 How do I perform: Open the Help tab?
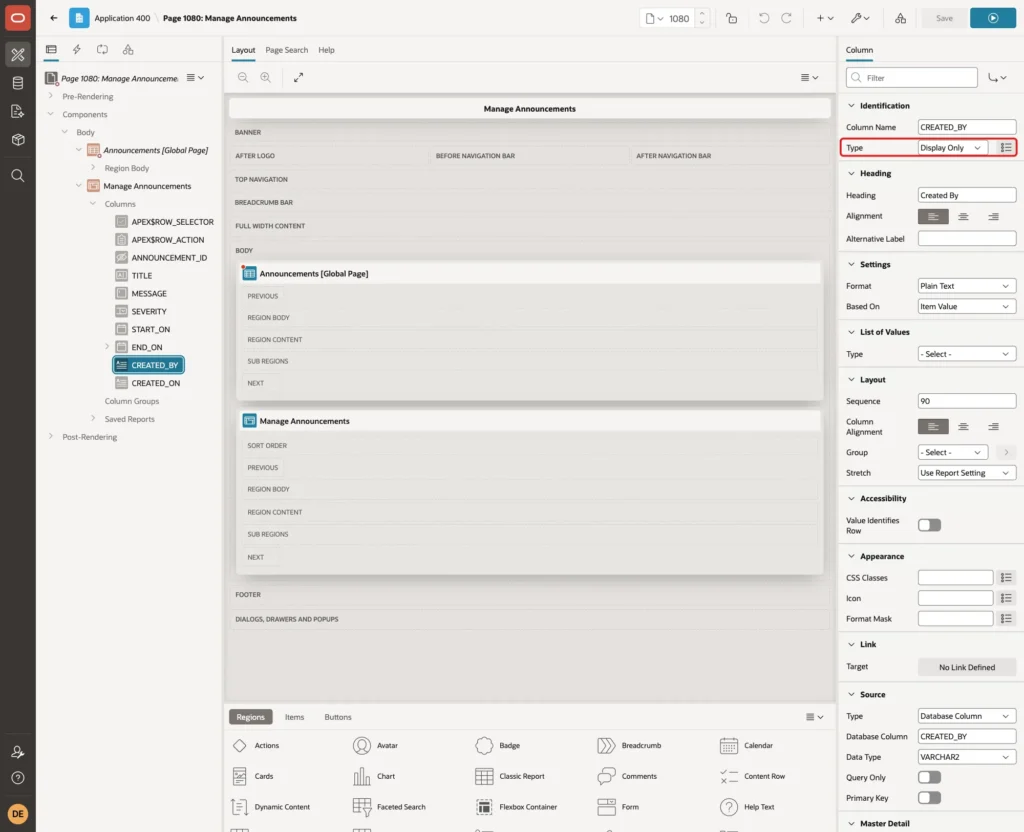(x=326, y=50)
